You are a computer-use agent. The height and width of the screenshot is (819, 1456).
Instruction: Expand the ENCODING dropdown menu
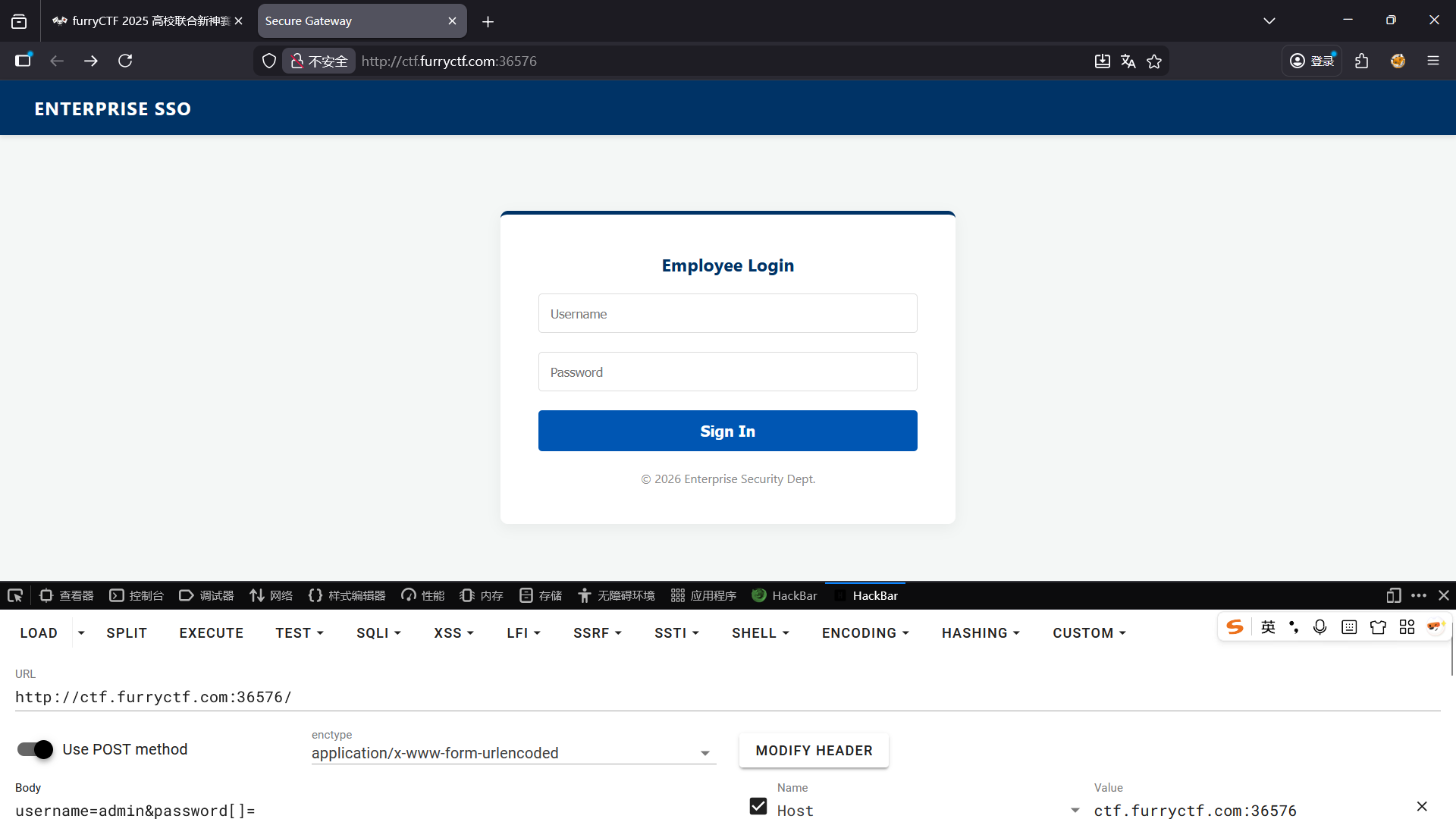click(x=865, y=633)
